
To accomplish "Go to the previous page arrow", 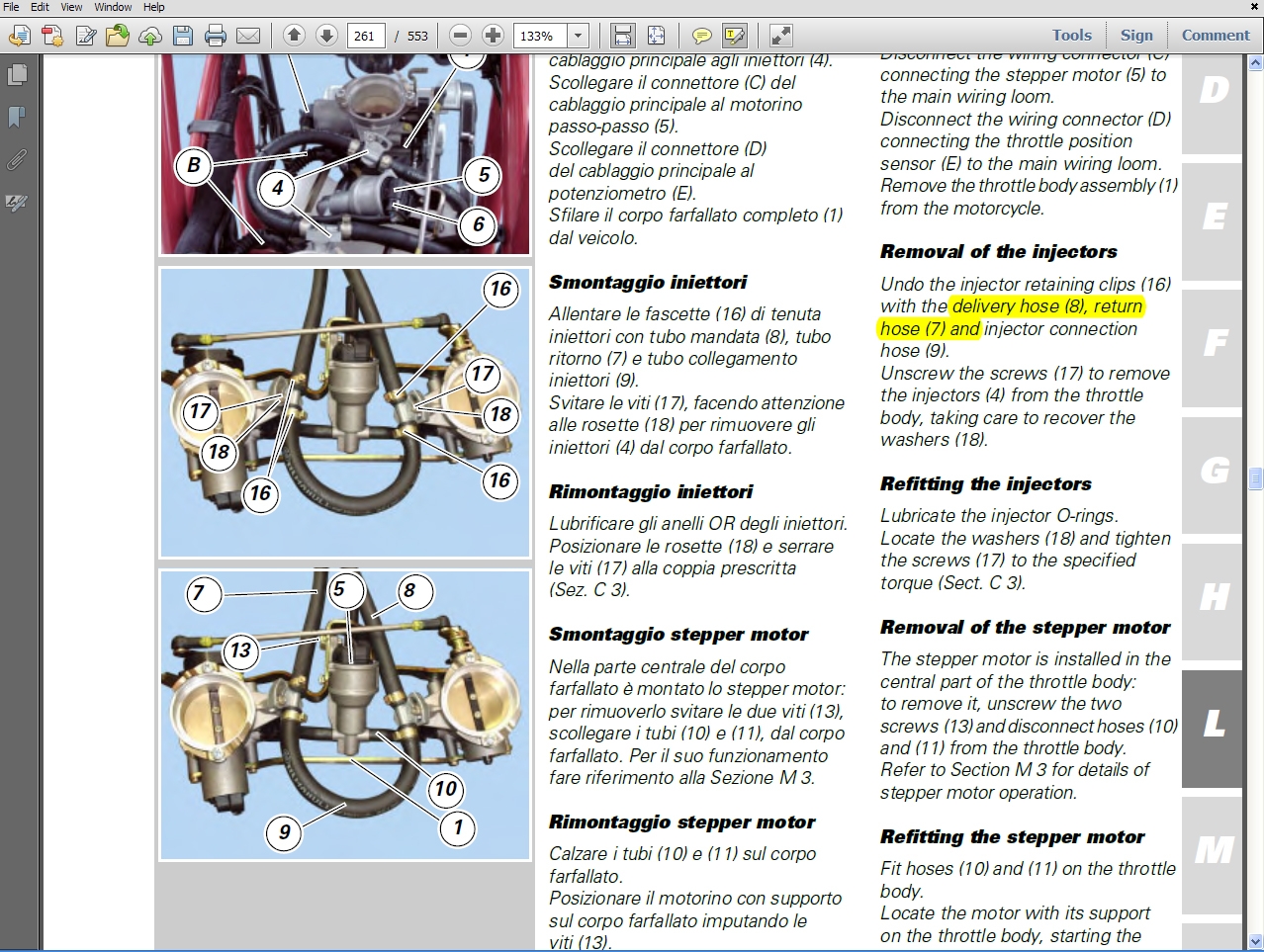I will (294, 36).
